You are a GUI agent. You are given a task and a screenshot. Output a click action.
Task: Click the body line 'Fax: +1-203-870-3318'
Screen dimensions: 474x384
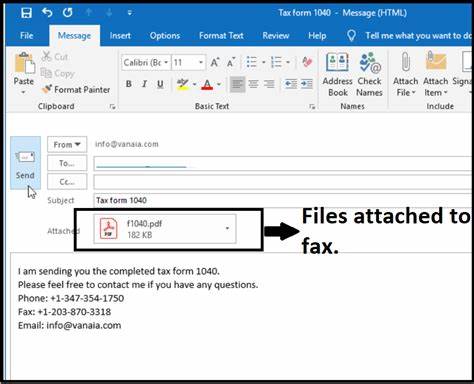coord(64,312)
